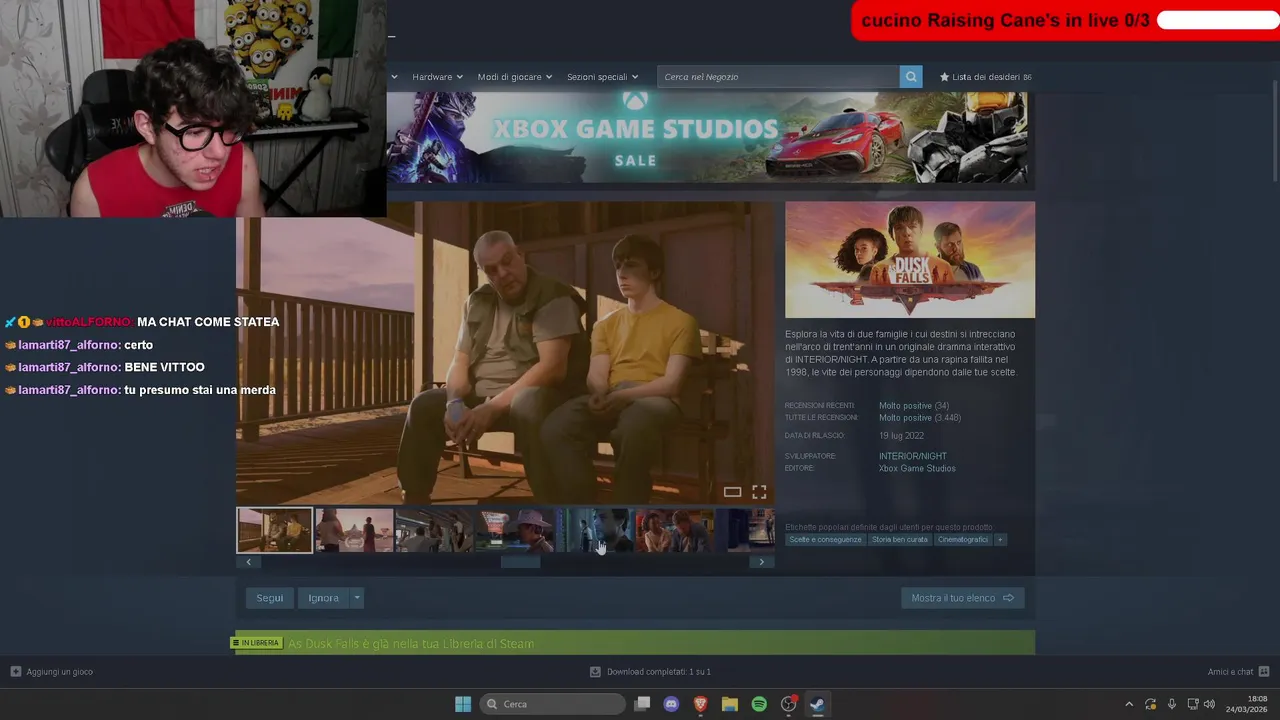Click the Segui button
The image size is (1280, 720).
[x=270, y=598]
